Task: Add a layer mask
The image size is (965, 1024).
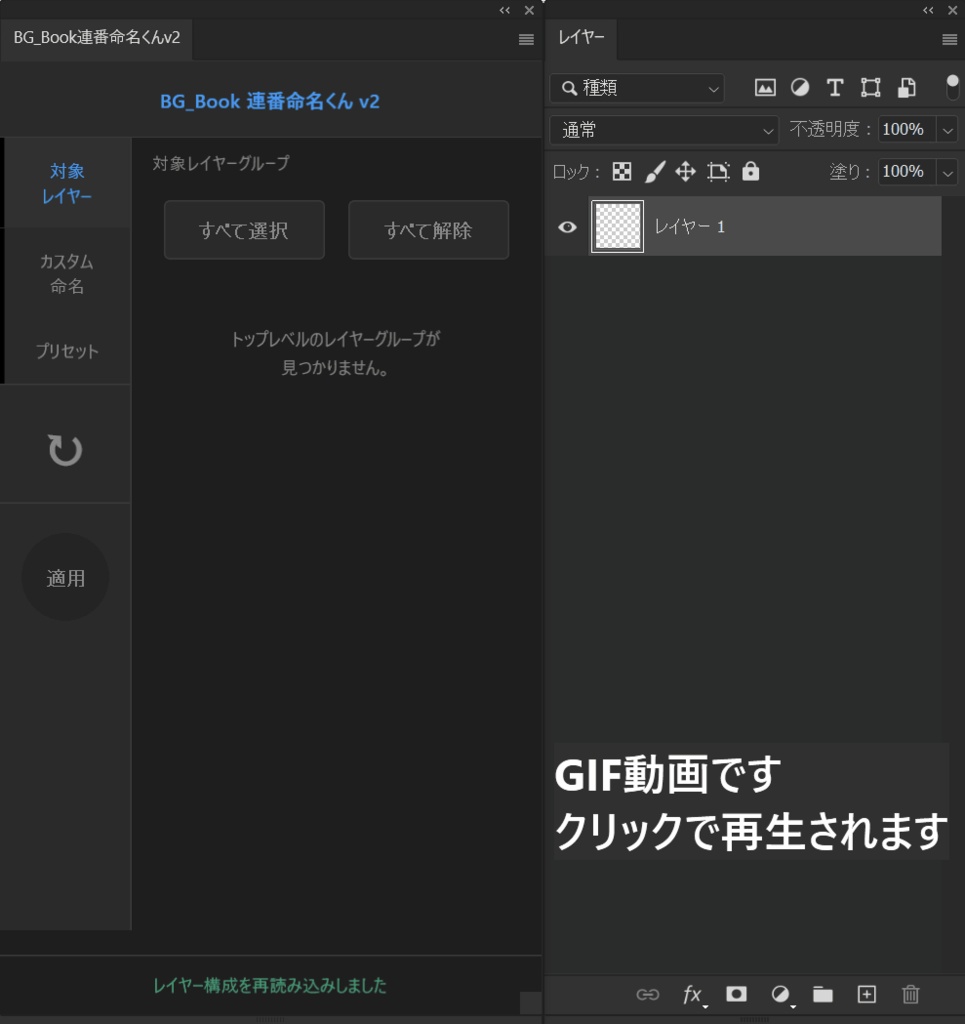Action: pyautogui.click(x=736, y=994)
